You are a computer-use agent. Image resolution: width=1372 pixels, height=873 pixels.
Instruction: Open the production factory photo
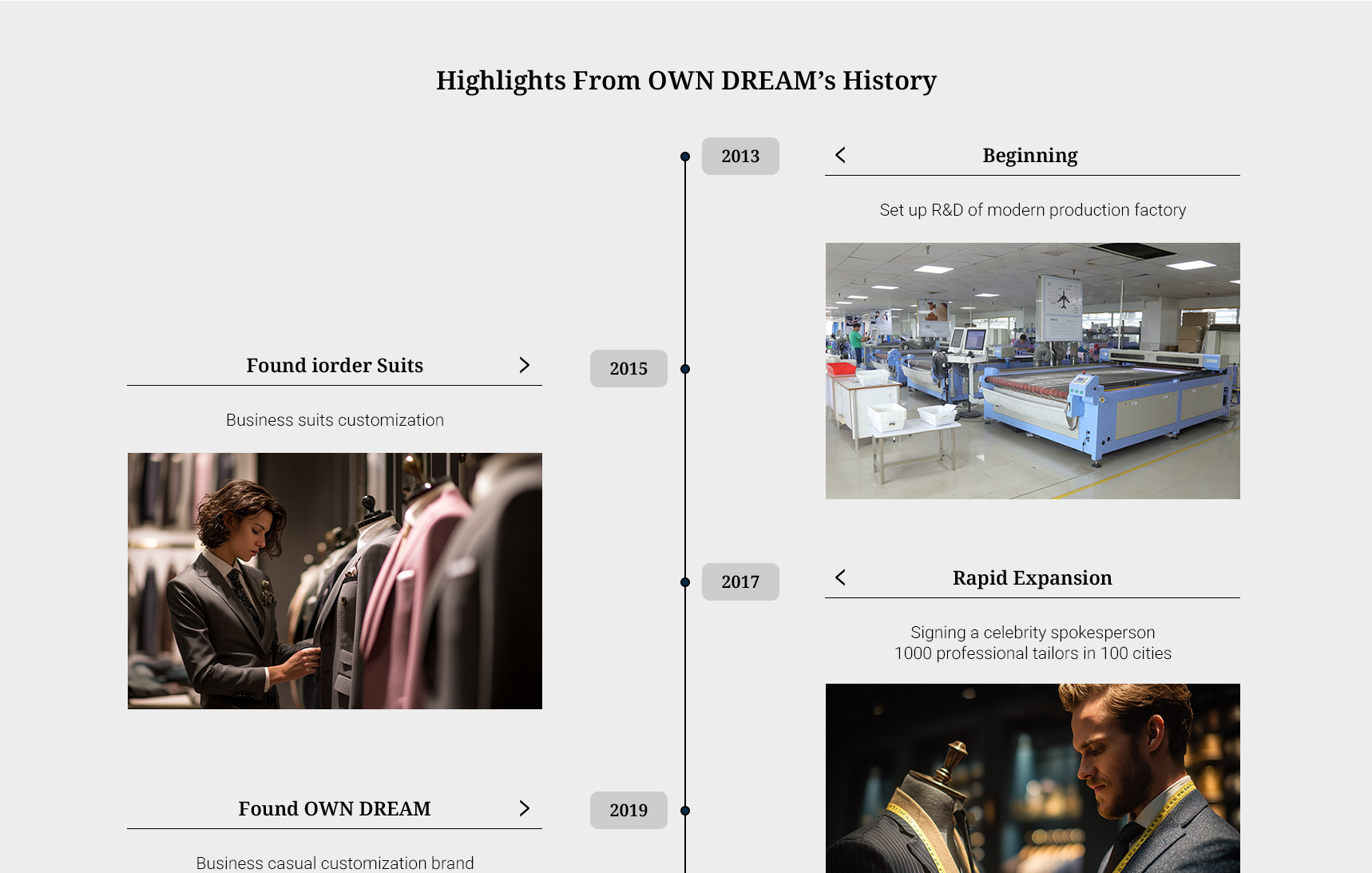pyautogui.click(x=1033, y=371)
